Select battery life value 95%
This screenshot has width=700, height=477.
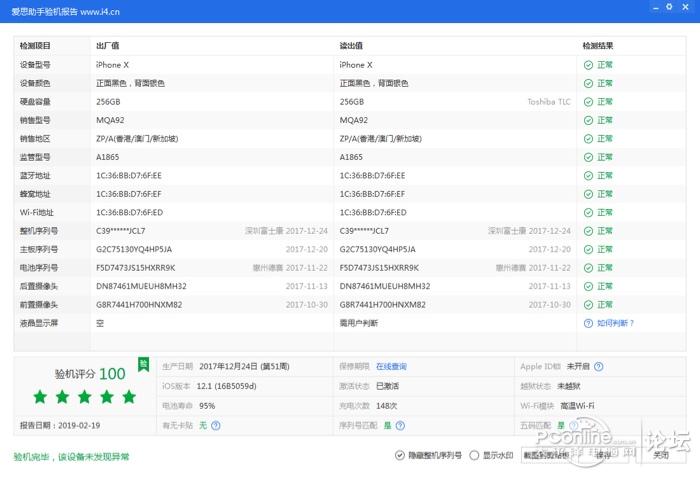click(207, 406)
